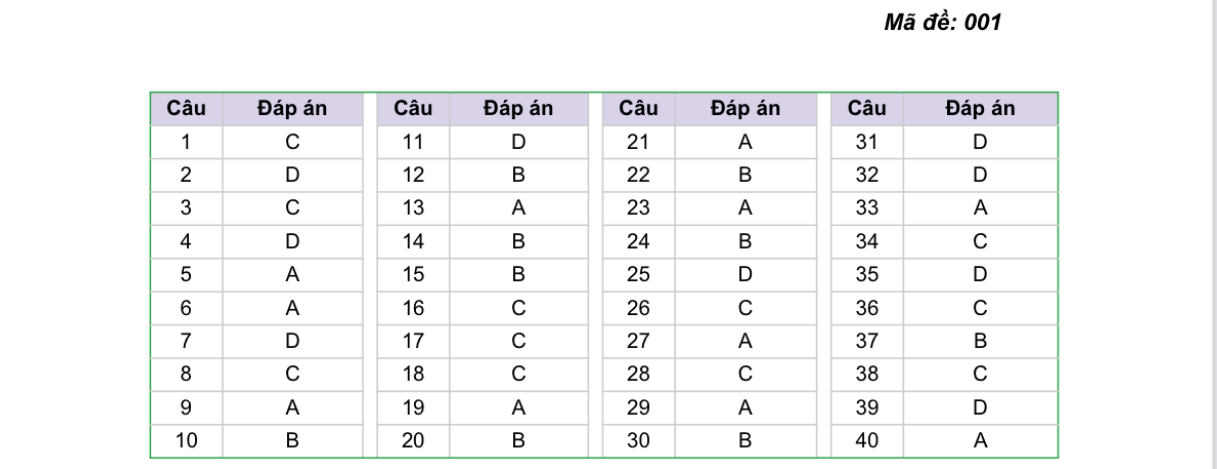This screenshot has width=1217, height=469.
Task: Click the answer cell for question 40
Action: pyautogui.click(x=980, y=440)
